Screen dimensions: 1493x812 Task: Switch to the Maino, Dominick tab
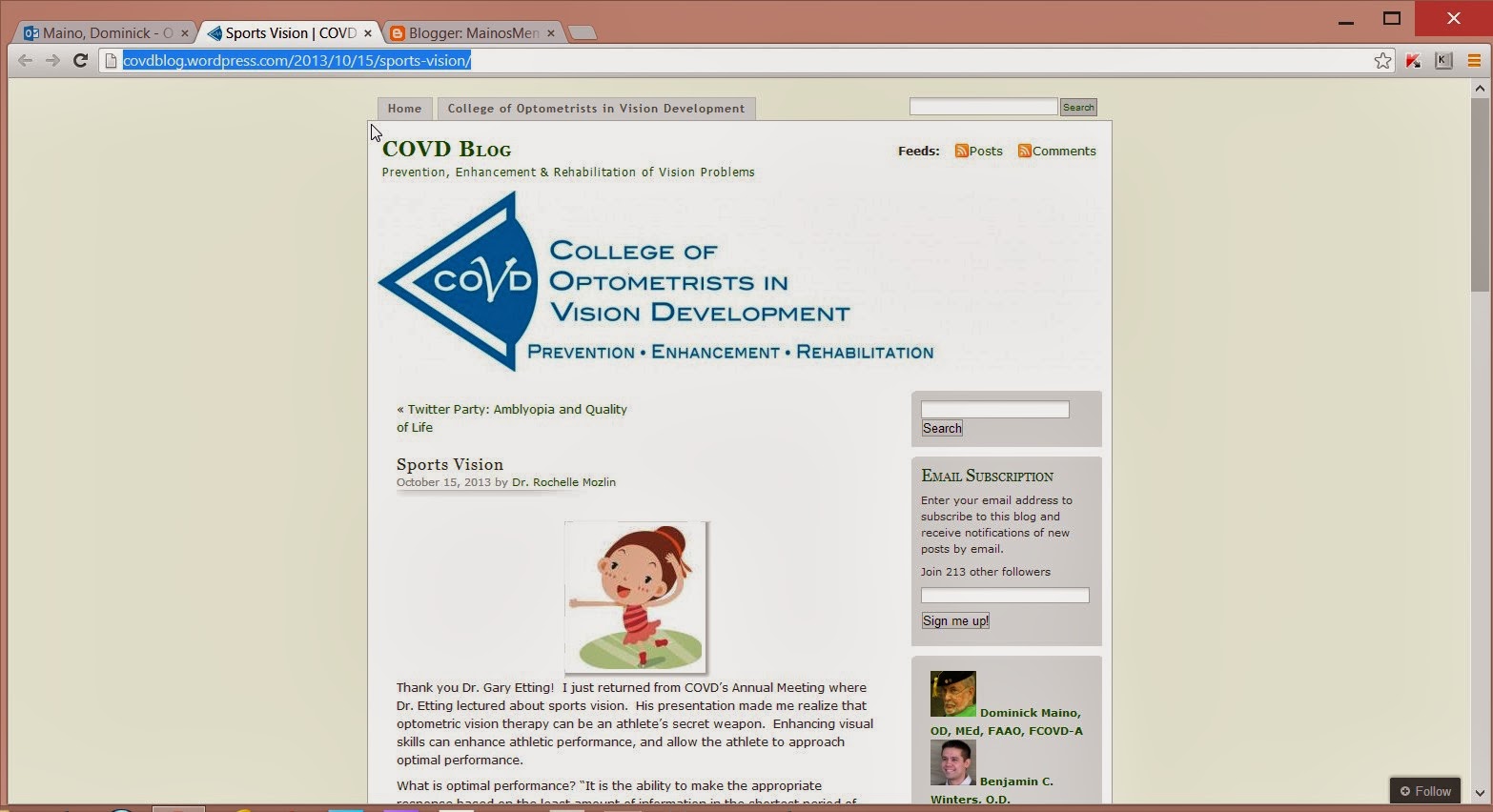(x=105, y=33)
